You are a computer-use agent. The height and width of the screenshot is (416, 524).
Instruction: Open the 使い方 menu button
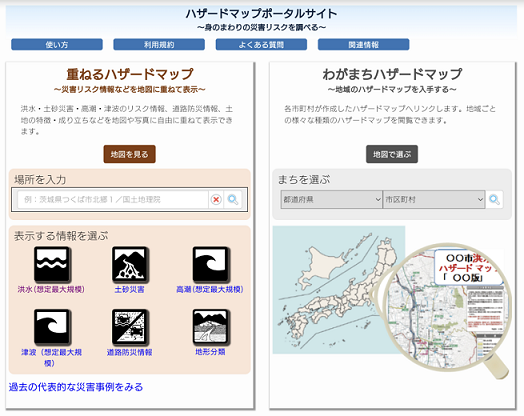[x=57, y=44]
